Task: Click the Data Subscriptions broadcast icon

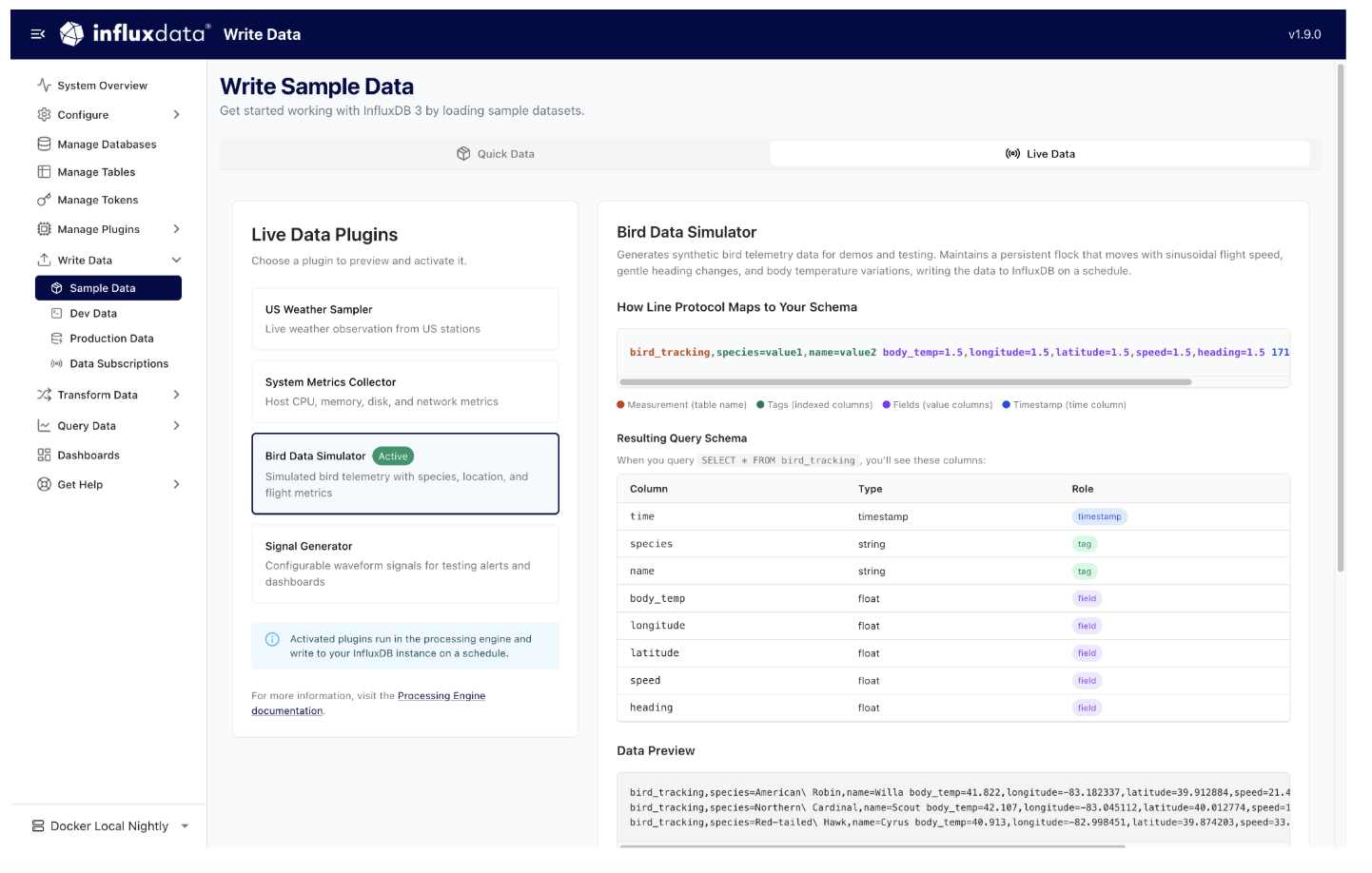Action: click(x=57, y=363)
